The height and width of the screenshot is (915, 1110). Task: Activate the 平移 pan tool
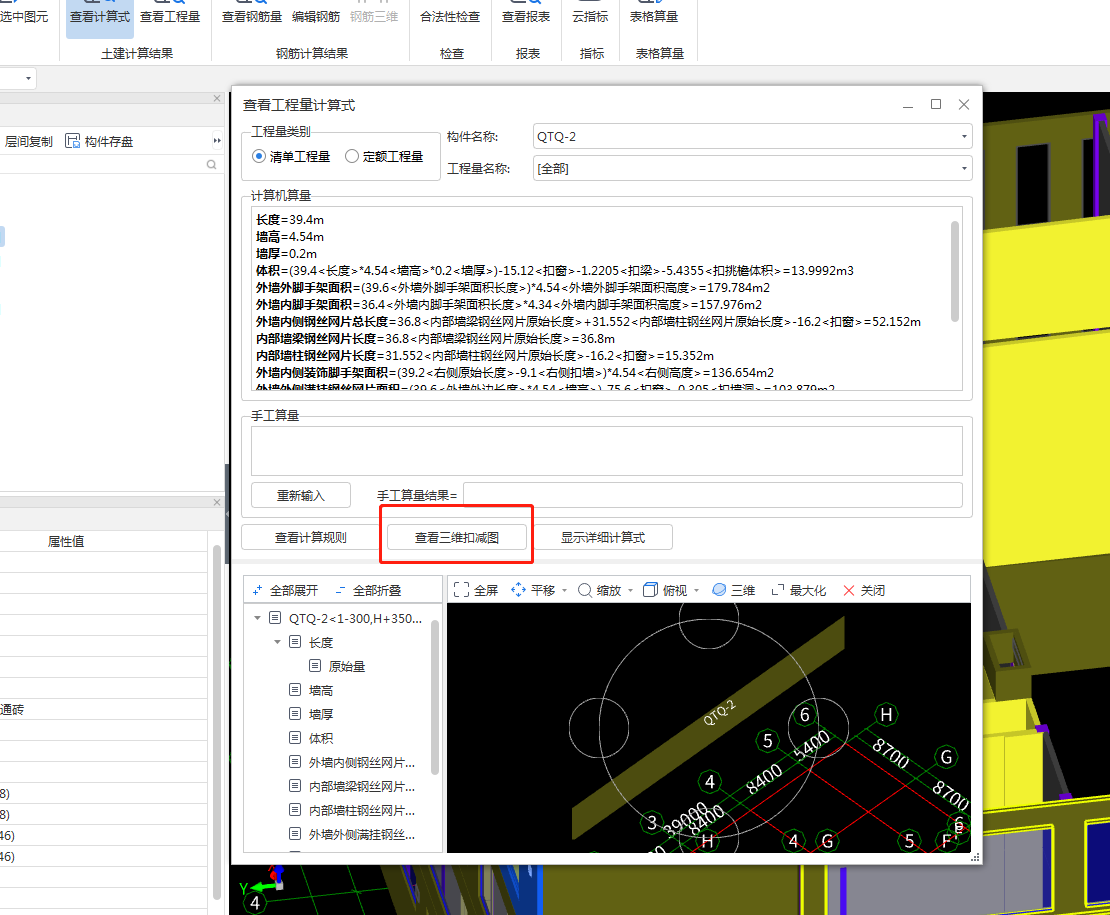533,590
